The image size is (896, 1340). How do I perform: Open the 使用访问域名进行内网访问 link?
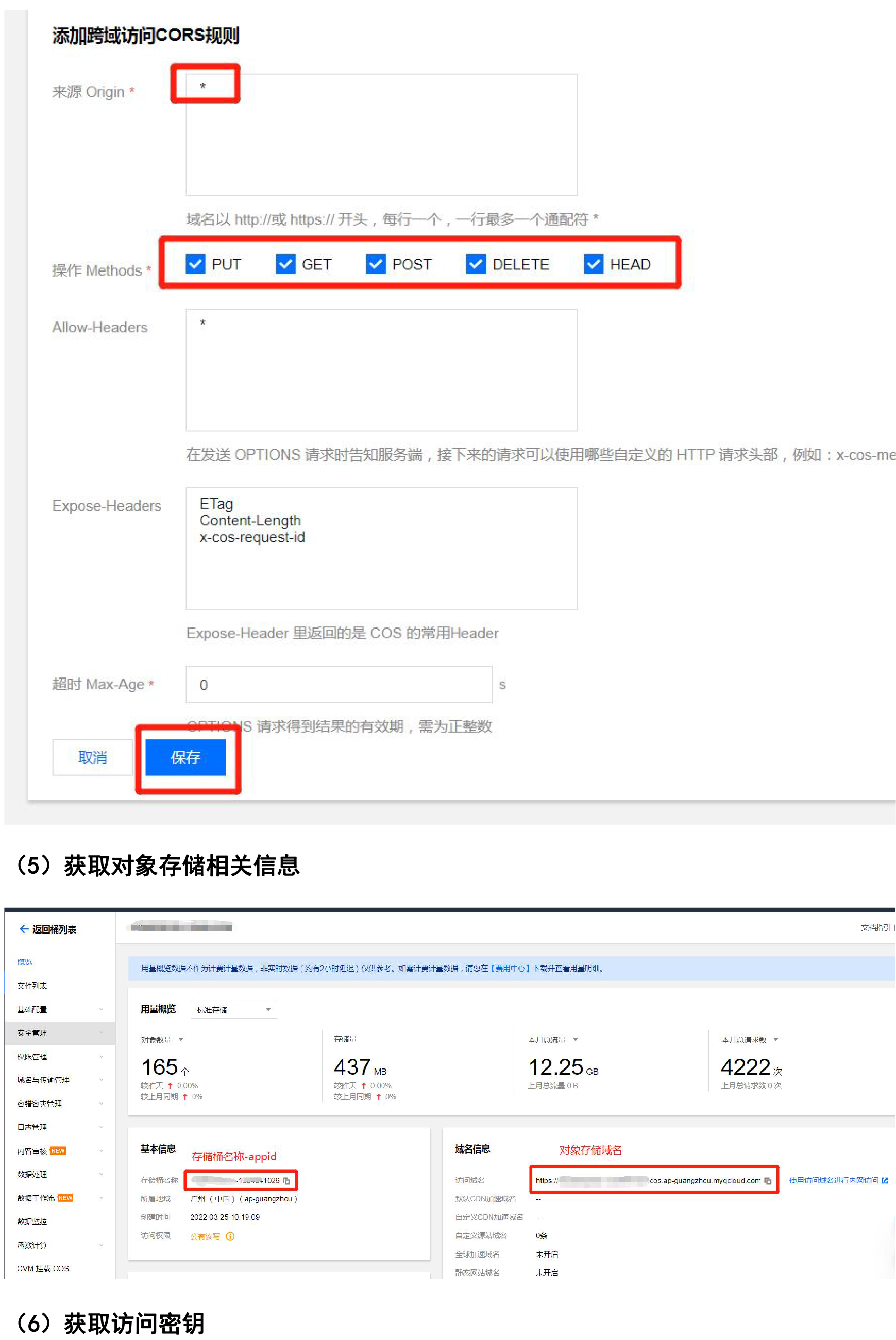point(834,1180)
